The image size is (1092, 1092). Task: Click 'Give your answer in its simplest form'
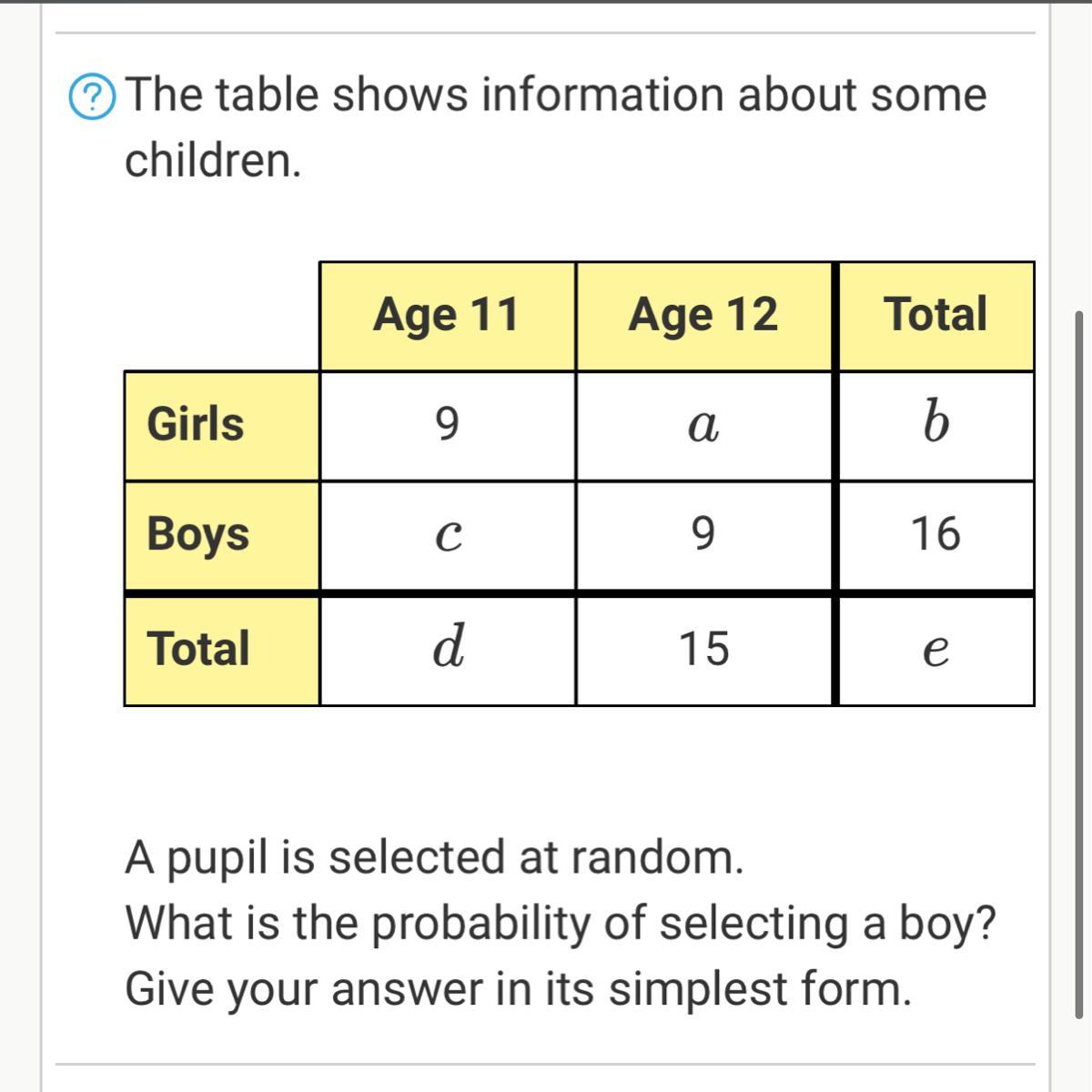point(518,989)
